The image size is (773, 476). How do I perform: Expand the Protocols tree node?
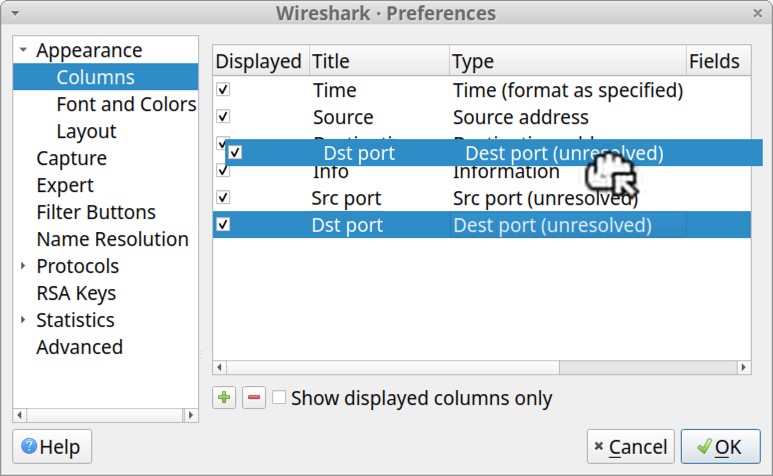pos(23,266)
